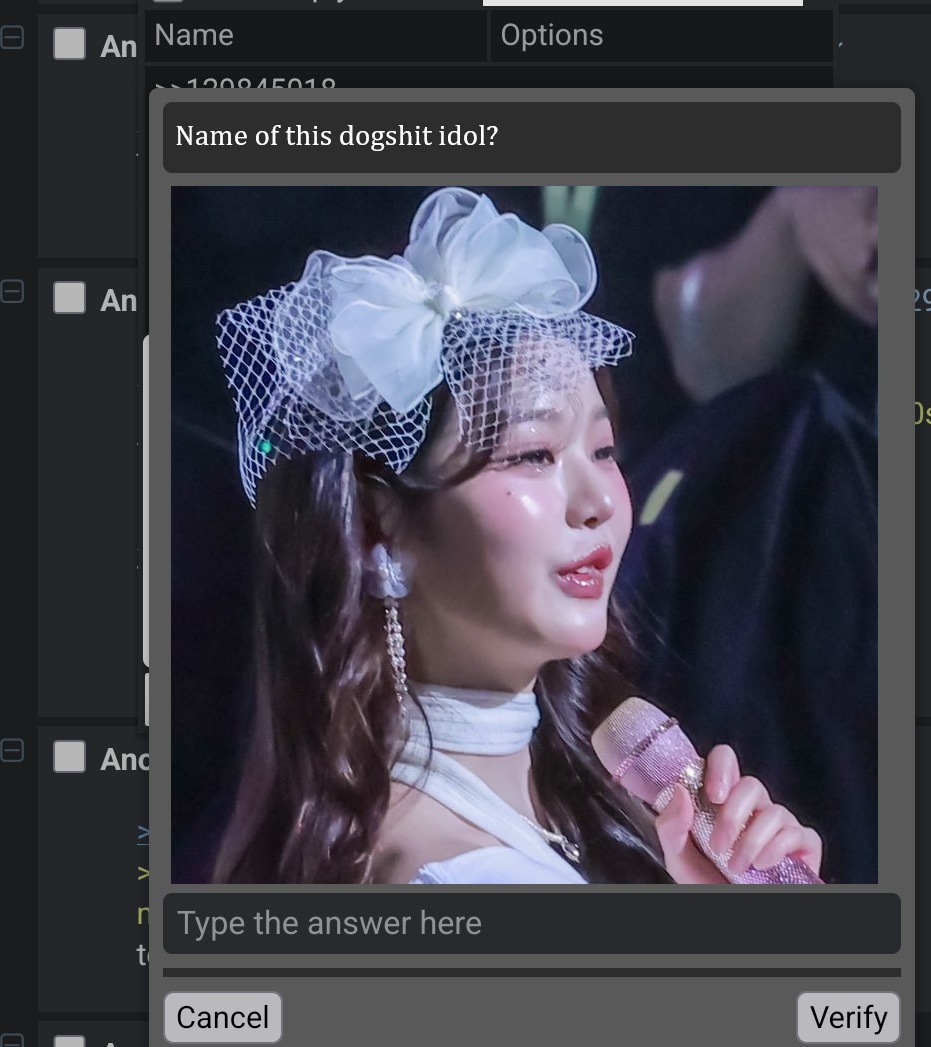Collapse the topmost post with minus icon
The width and height of the screenshot is (931, 1047).
tap(12, 37)
